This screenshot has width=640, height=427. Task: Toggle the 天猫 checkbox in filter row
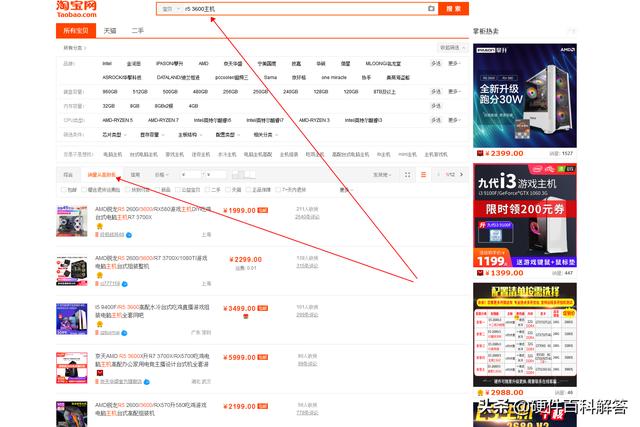click(227, 190)
